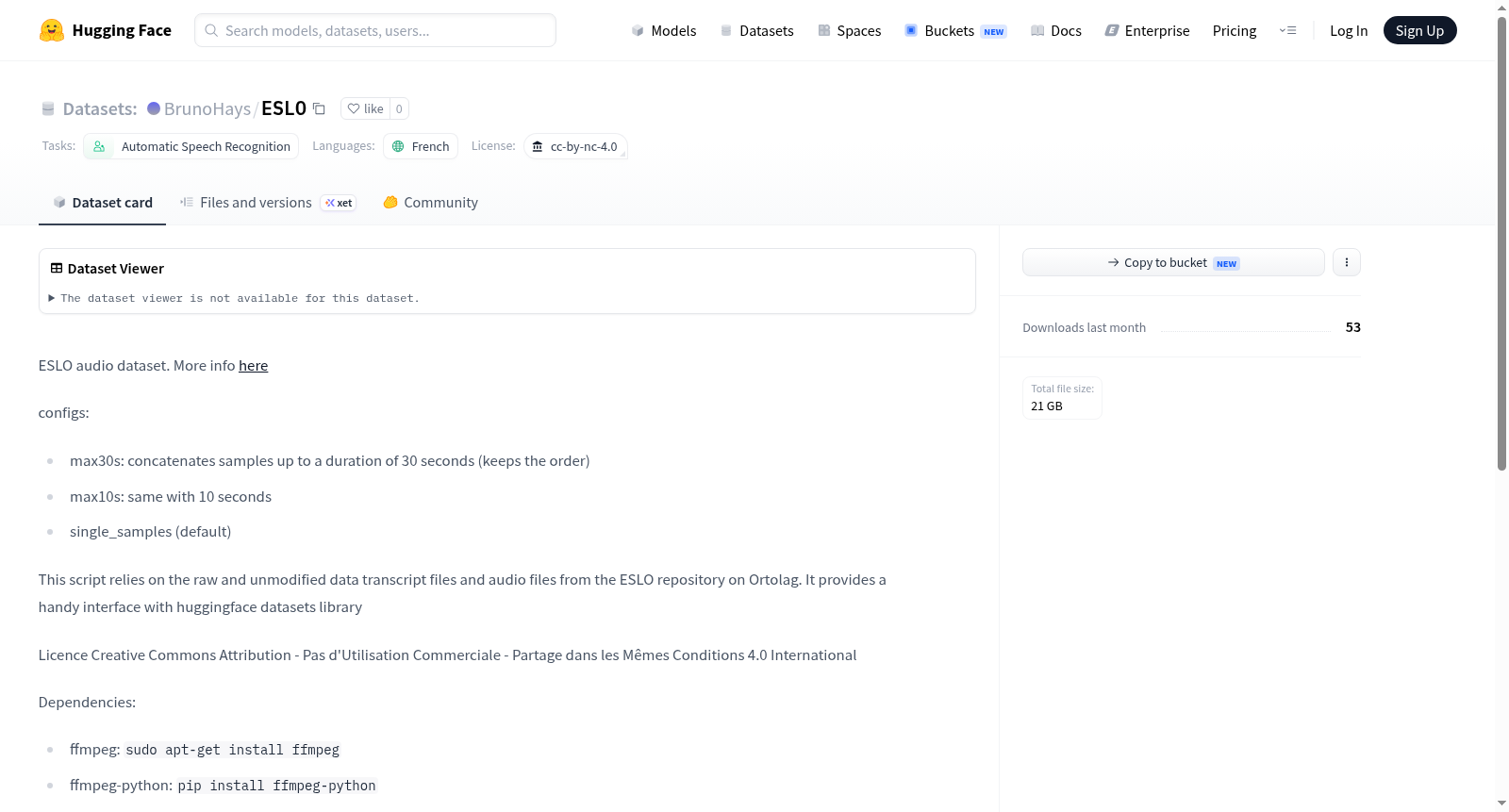
Task: Copy the dataset name with the copy icon
Action: tap(319, 108)
